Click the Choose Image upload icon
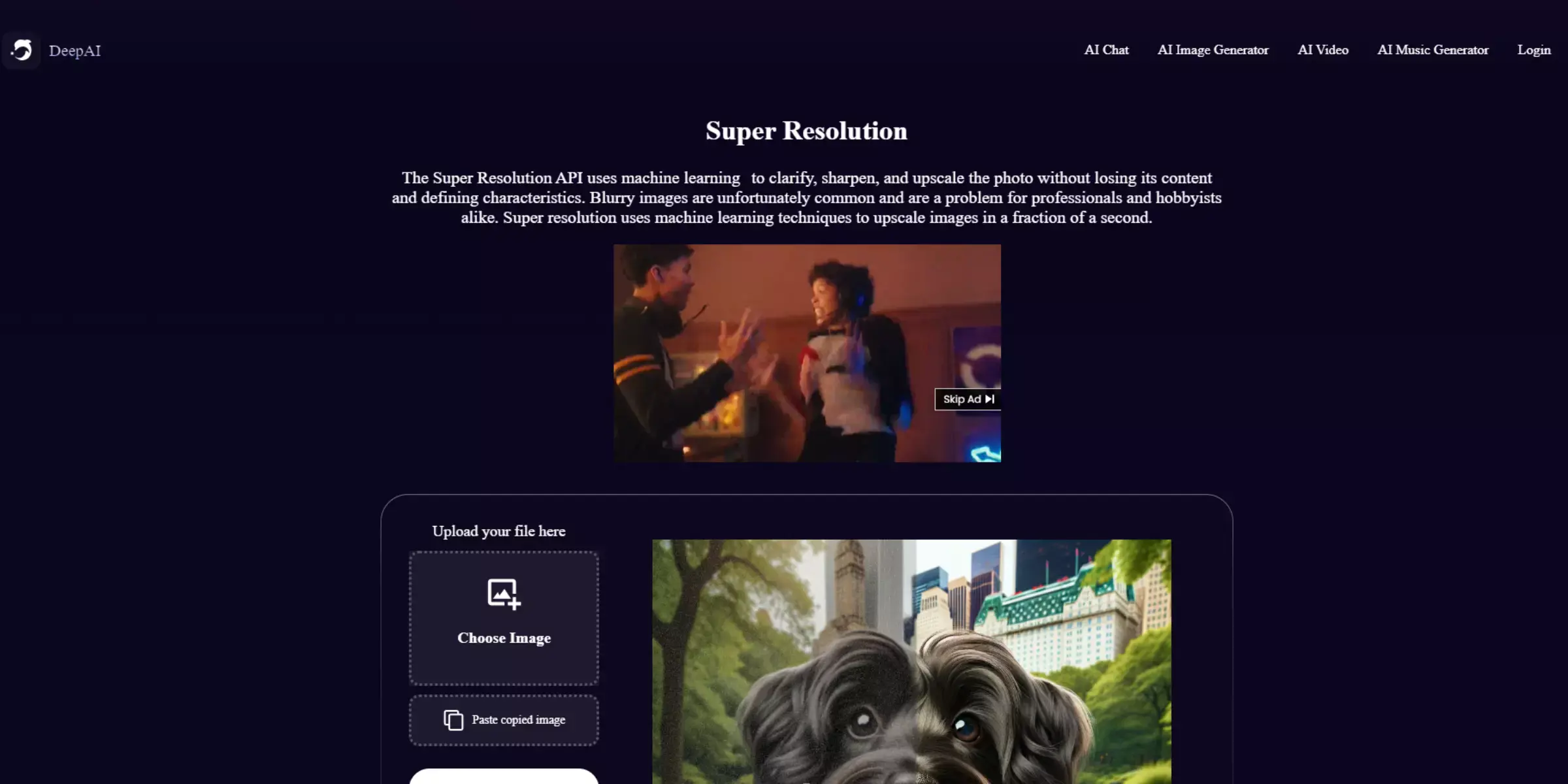1568x784 pixels. click(x=504, y=591)
